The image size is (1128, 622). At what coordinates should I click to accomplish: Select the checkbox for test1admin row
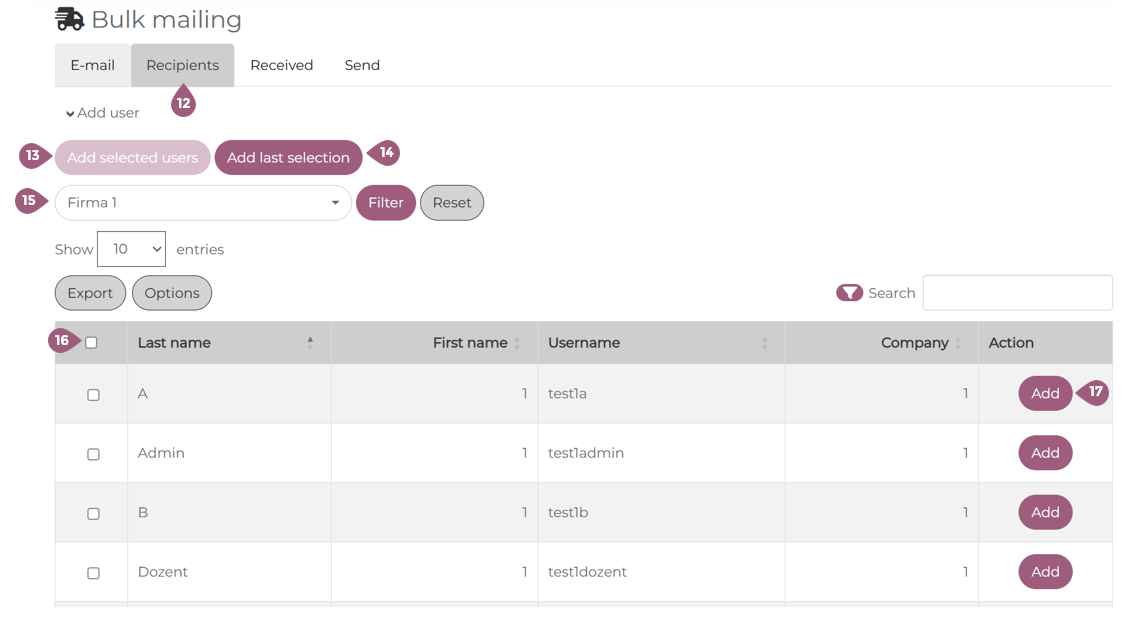click(93, 454)
